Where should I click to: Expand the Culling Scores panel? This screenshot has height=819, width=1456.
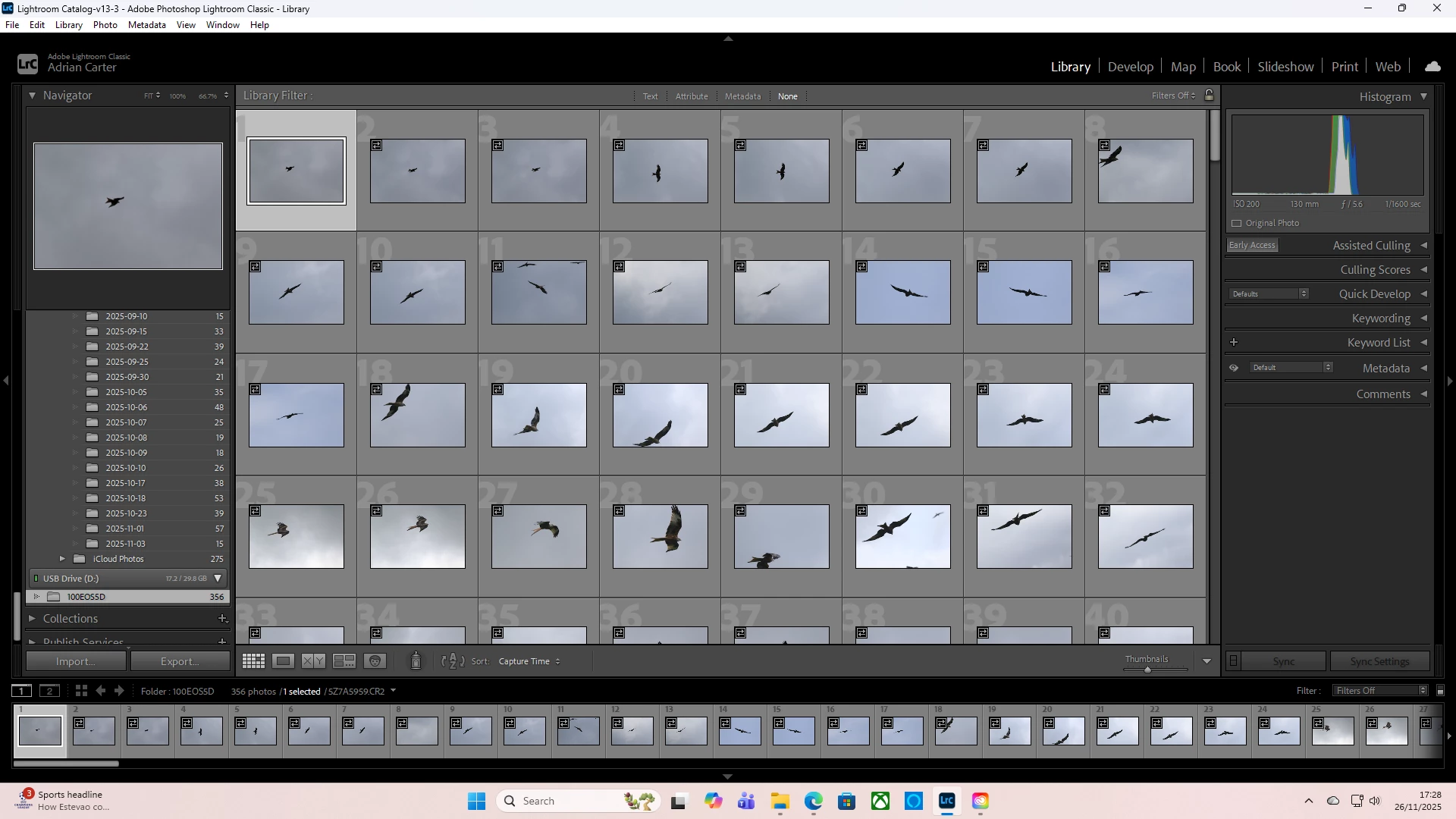[x=1423, y=270]
